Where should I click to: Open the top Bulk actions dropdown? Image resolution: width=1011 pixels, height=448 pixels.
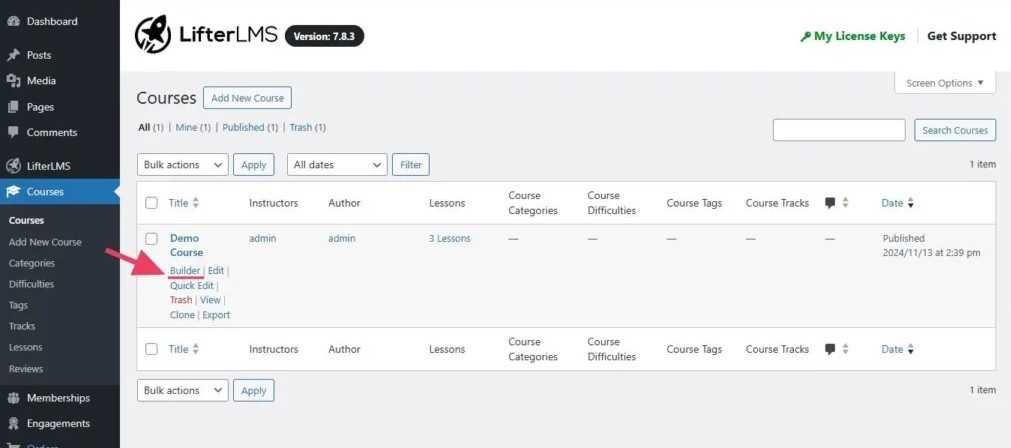click(x=182, y=164)
